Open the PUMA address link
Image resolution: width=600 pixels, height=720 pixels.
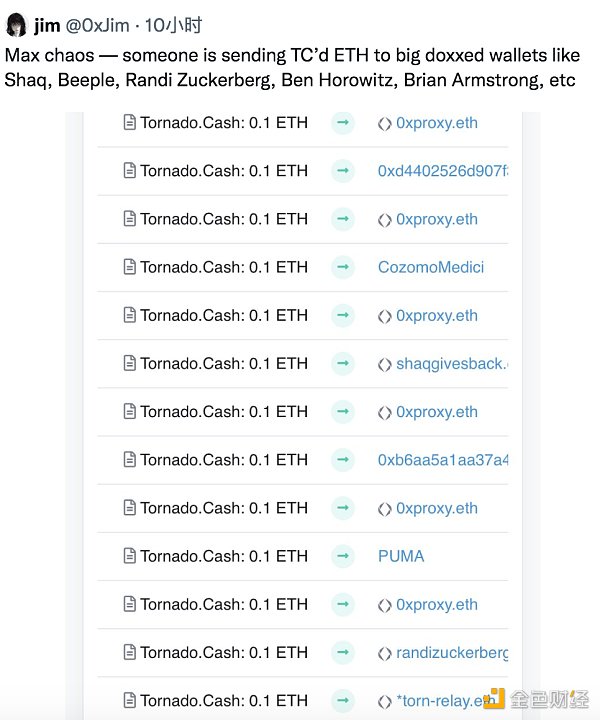point(401,556)
